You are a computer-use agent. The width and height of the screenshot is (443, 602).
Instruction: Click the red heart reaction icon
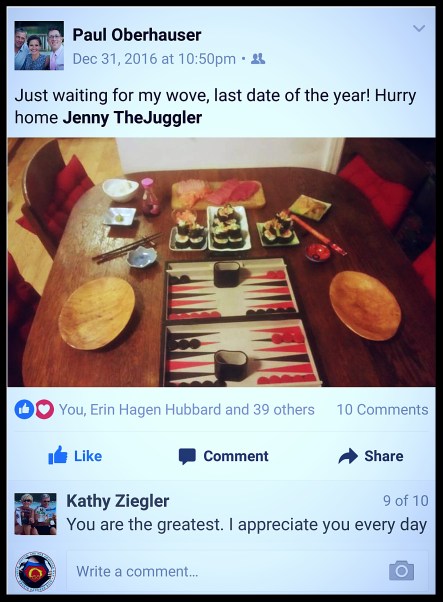tap(45, 409)
